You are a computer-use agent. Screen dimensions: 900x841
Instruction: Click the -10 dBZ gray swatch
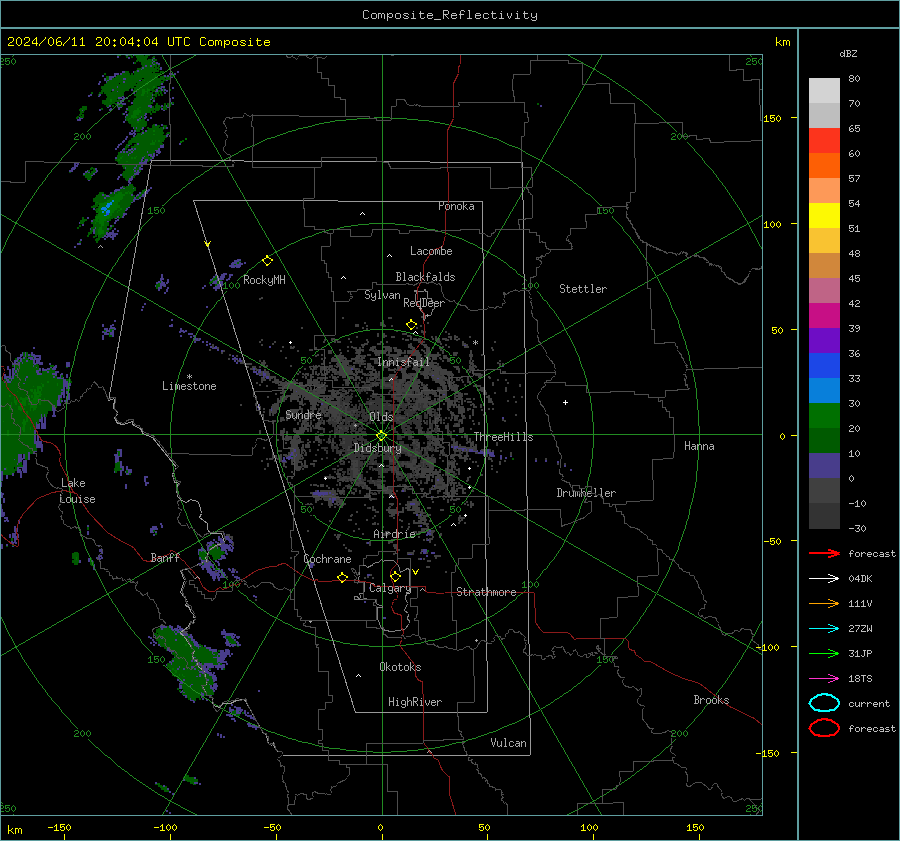point(824,515)
